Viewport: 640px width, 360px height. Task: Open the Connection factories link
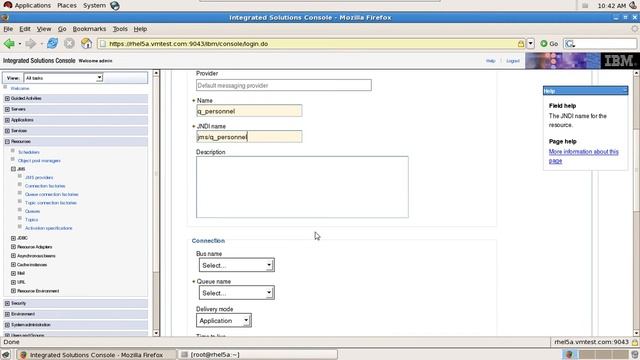pyautogui.click(x=45, y=186)
